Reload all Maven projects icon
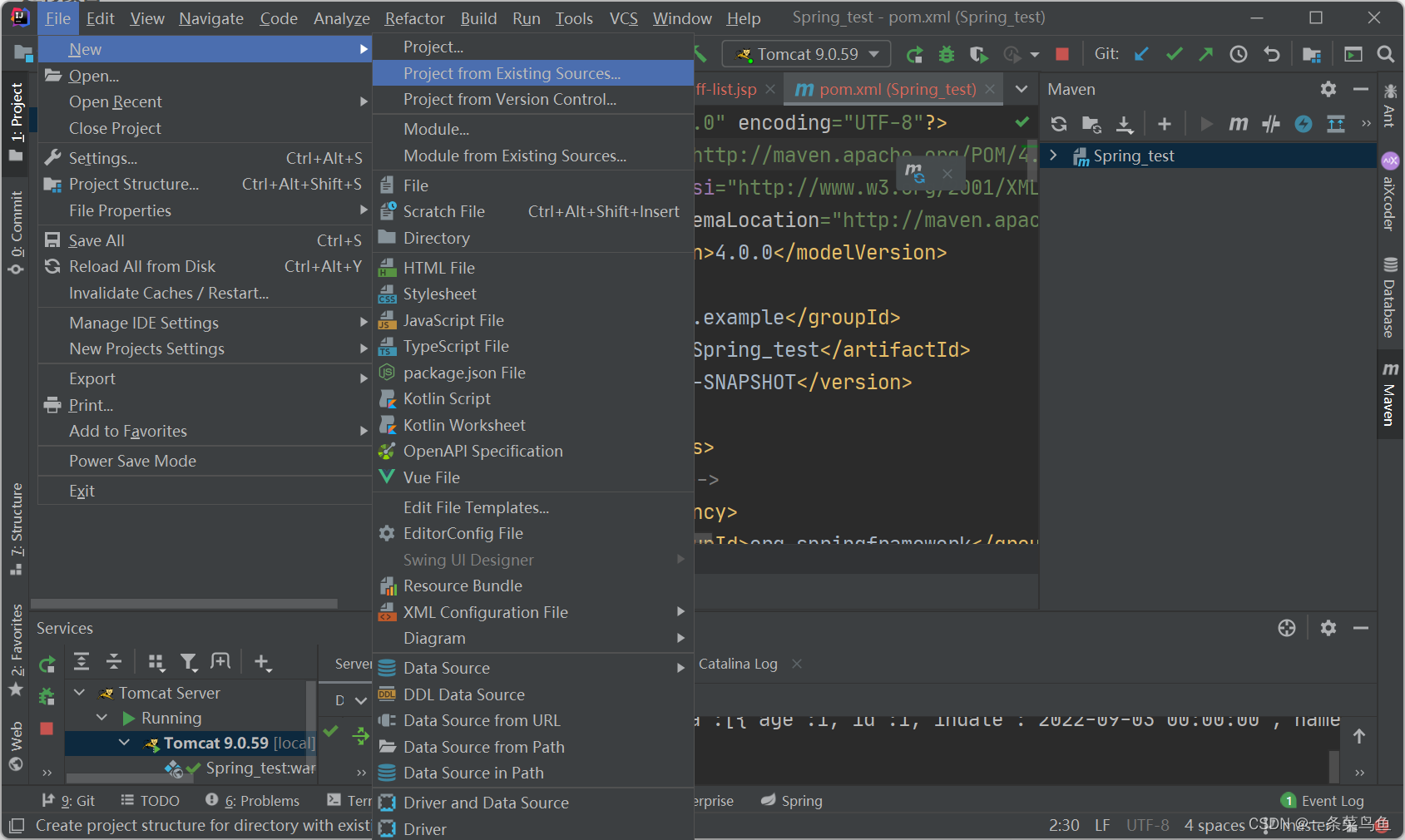This screenshot has height=840, width=1405. pyautogui.click(x=1059, y=124)
